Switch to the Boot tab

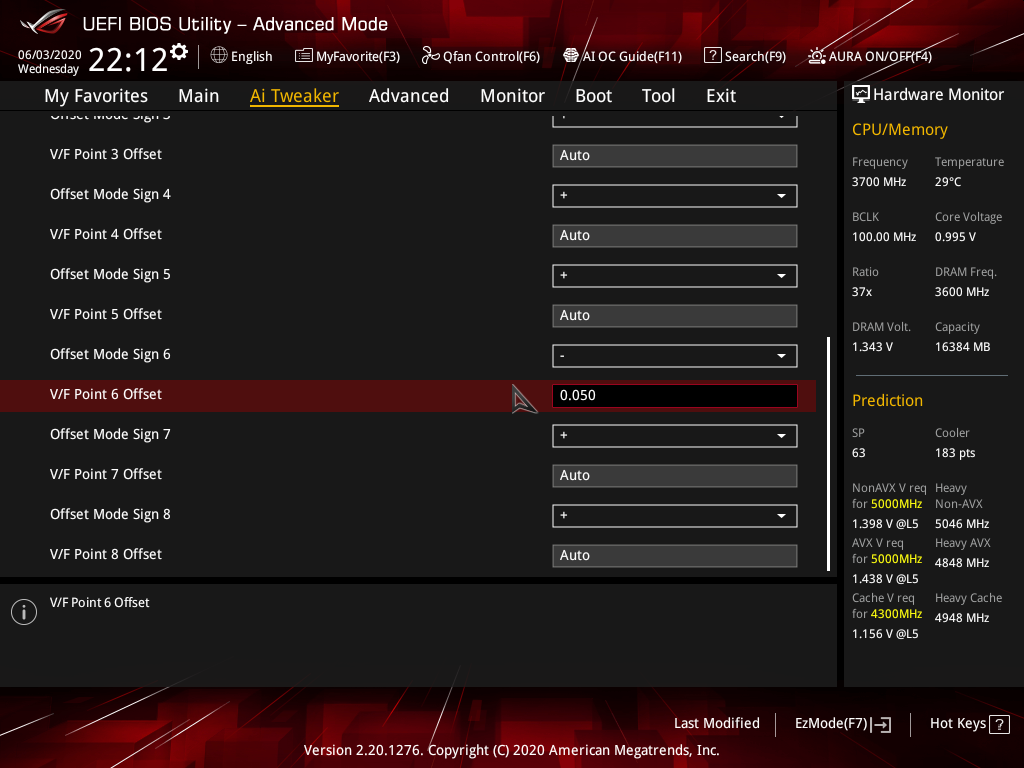coord(593,95)
